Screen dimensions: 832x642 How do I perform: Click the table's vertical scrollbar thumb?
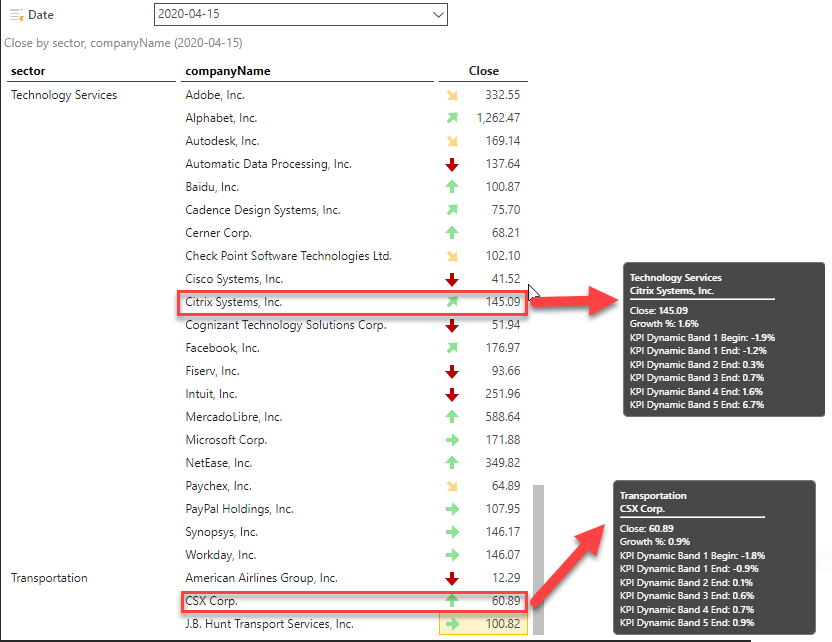(x=538, y=559)
